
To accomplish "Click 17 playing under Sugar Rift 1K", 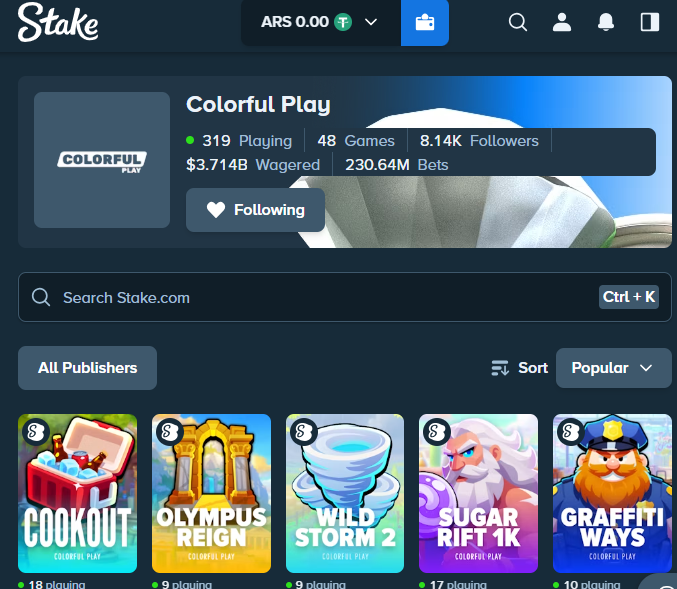I will [453, 584].
